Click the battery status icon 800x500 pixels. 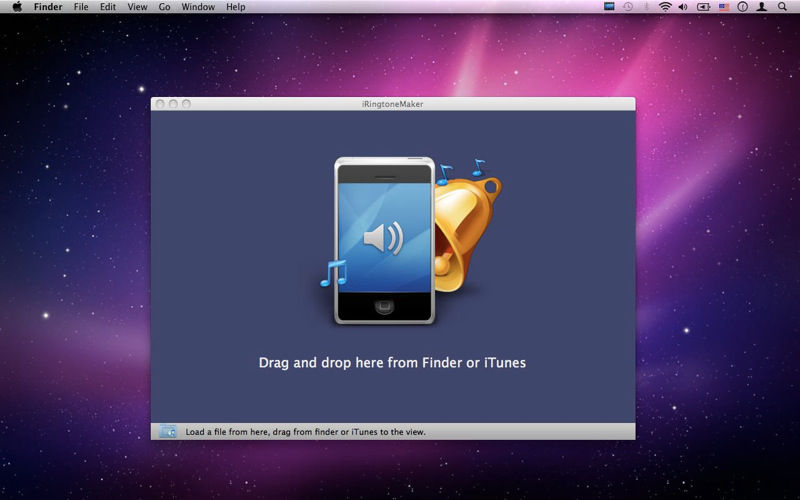coord(704,7)
